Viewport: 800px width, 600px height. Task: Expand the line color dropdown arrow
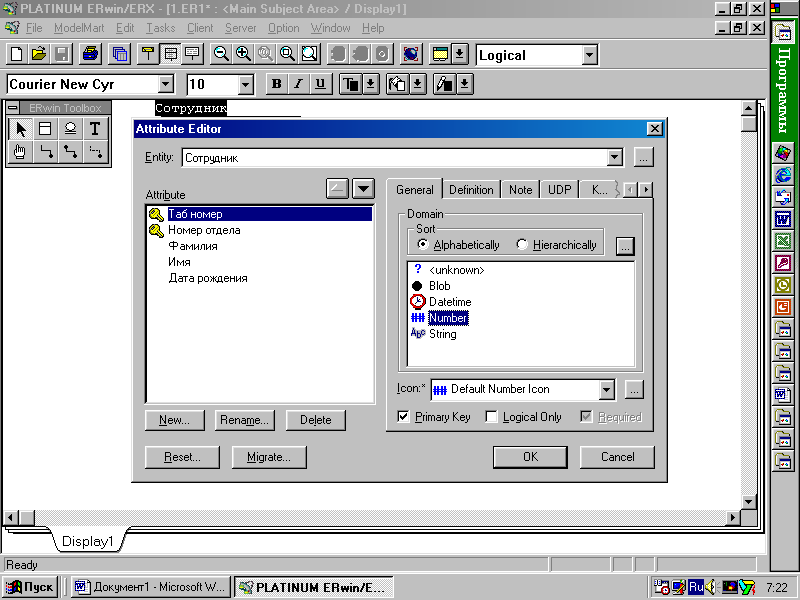(464, 84)
